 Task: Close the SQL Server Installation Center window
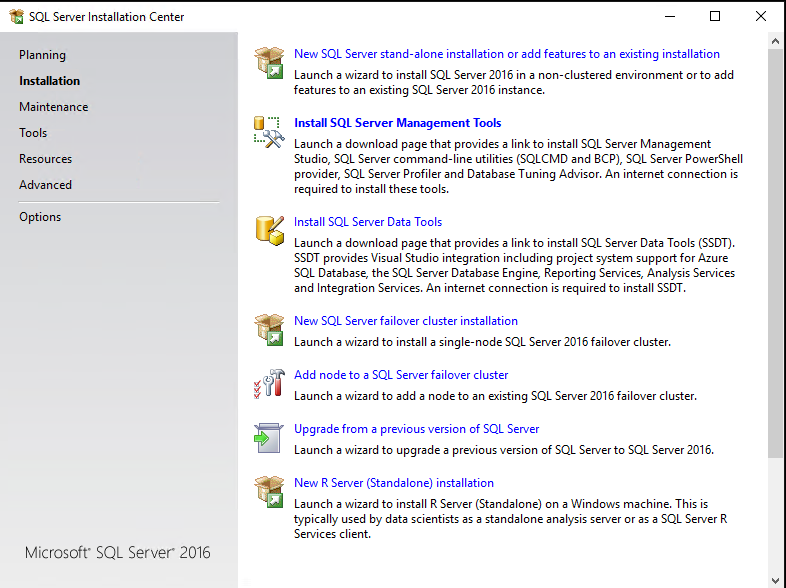pos(761,17)
